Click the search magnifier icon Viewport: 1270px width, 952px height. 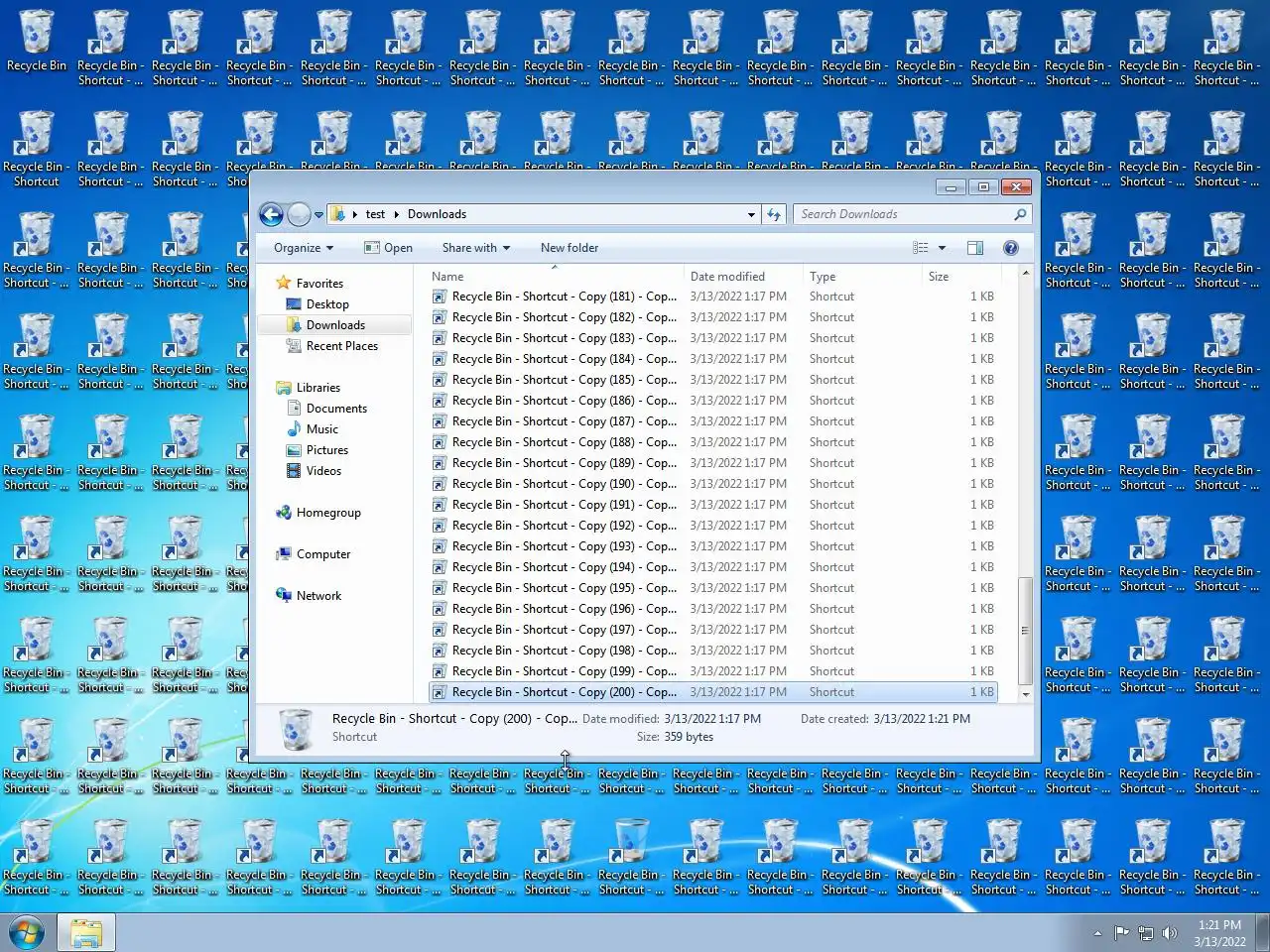click(x=1020, y=214)
